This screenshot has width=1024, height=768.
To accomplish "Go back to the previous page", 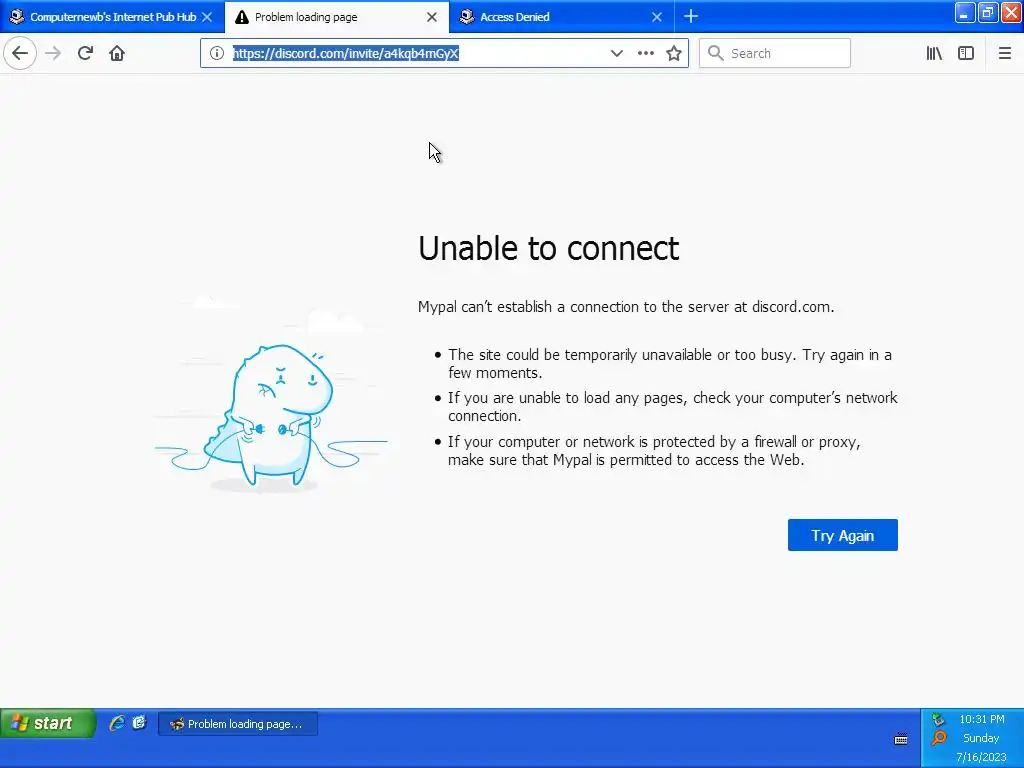I will pyautogui.click(x=20, y=53).
